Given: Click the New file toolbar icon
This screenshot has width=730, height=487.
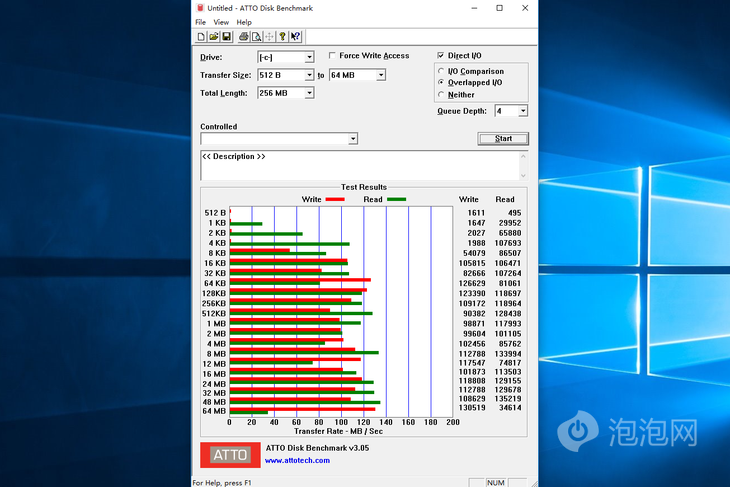Looking at the screenshot, I should click(x=201, y=37).
